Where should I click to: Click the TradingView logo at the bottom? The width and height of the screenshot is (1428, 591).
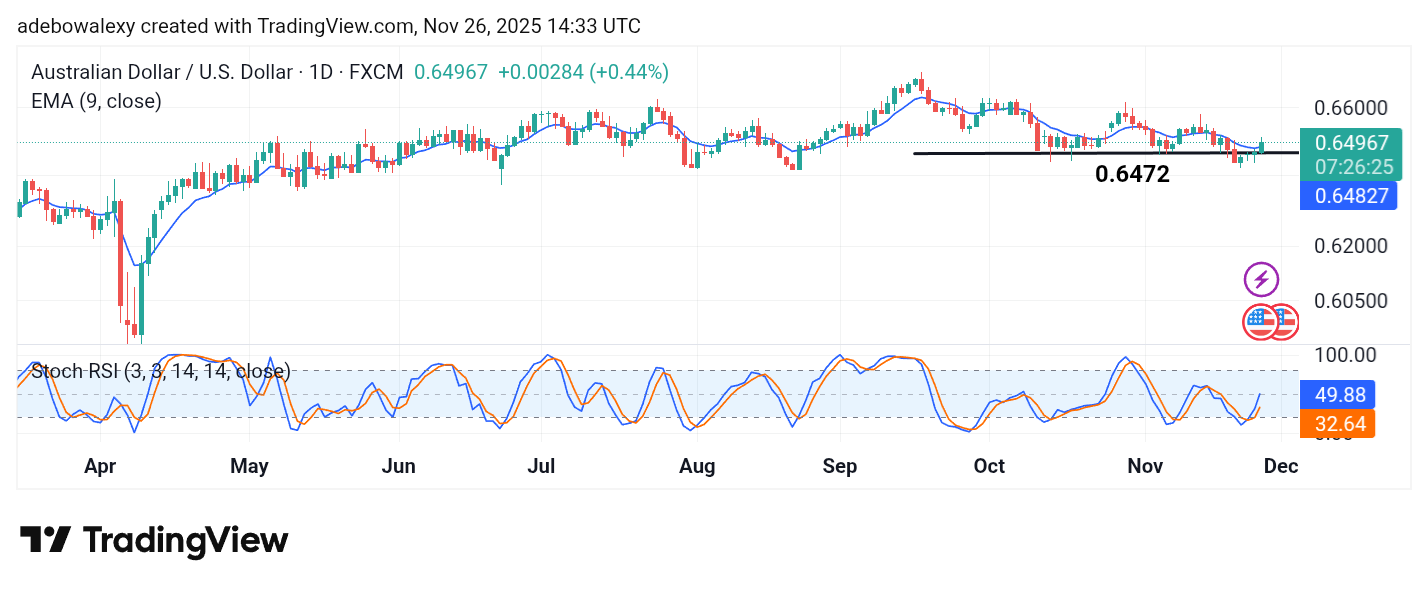coord(154,540)
